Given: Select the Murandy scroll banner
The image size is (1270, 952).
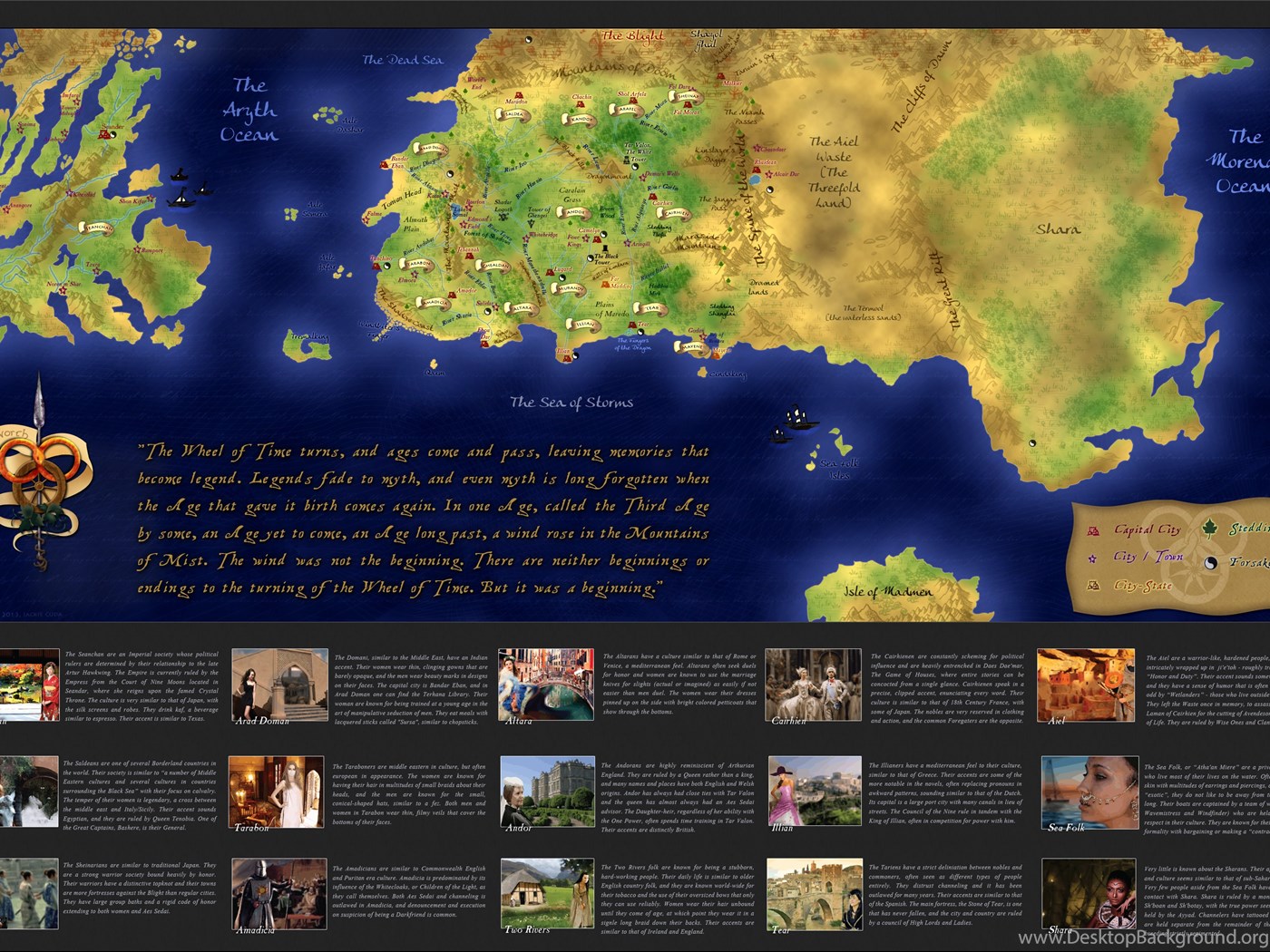Looking at the screenshot, I should [x=570, y=288].
